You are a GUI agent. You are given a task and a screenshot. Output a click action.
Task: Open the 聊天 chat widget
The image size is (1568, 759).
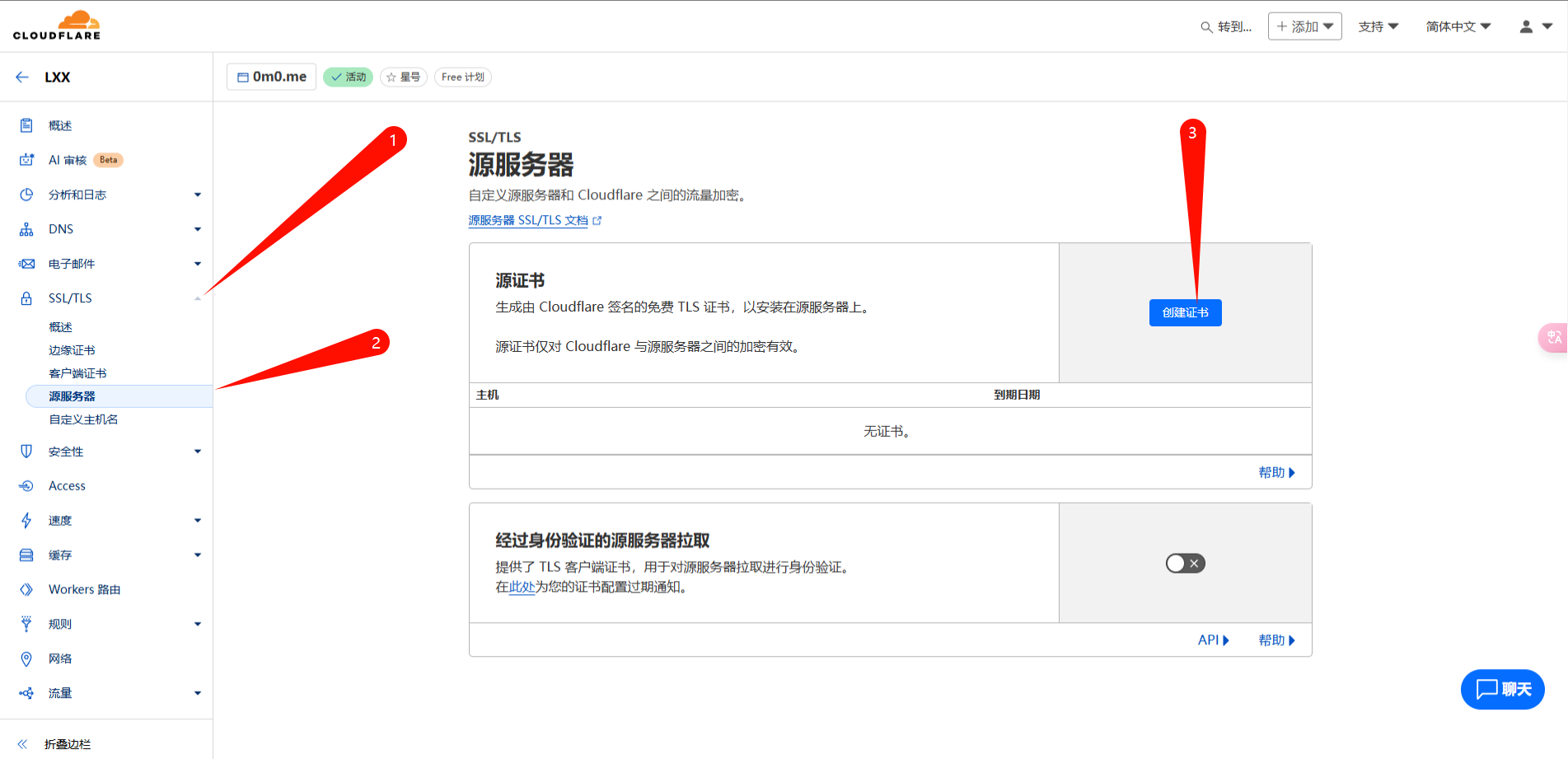pyautogui.click(x=1502, y=689)
